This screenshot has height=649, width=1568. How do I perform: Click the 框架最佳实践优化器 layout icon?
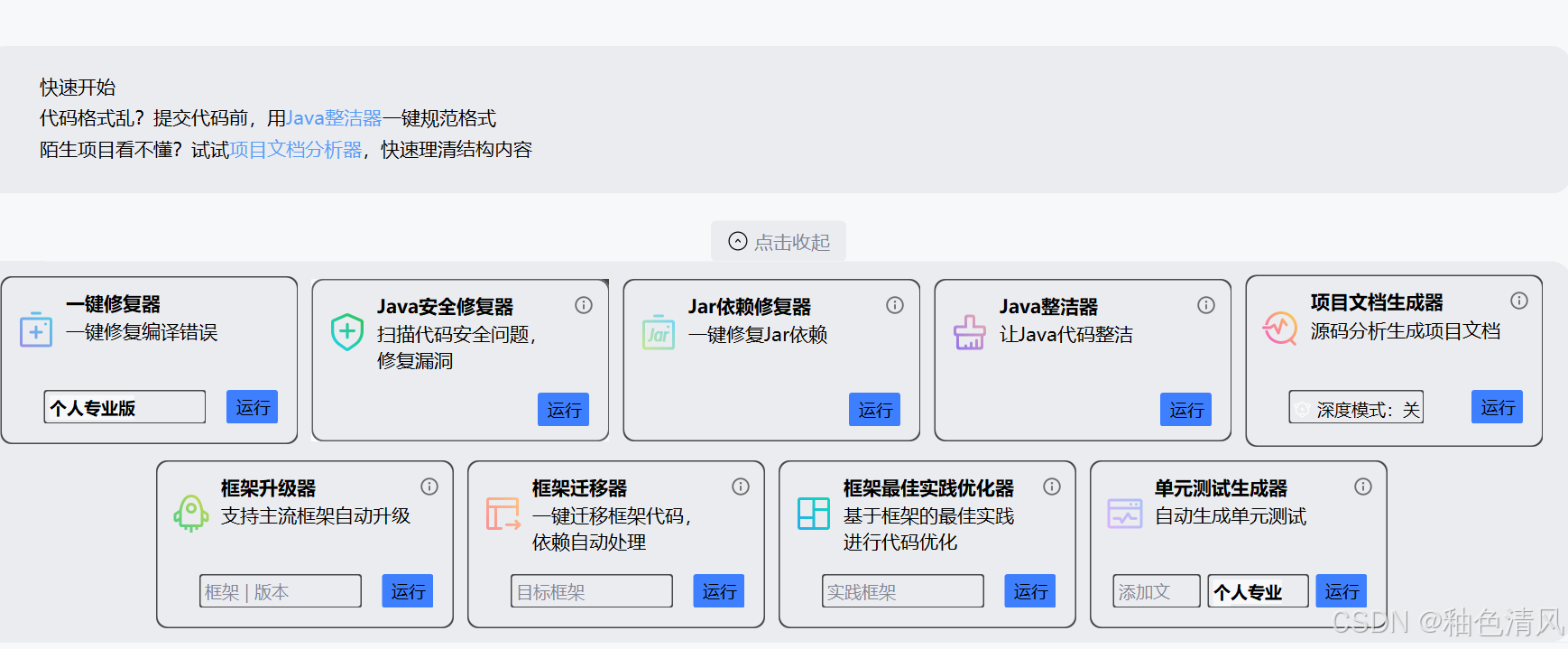814,514
